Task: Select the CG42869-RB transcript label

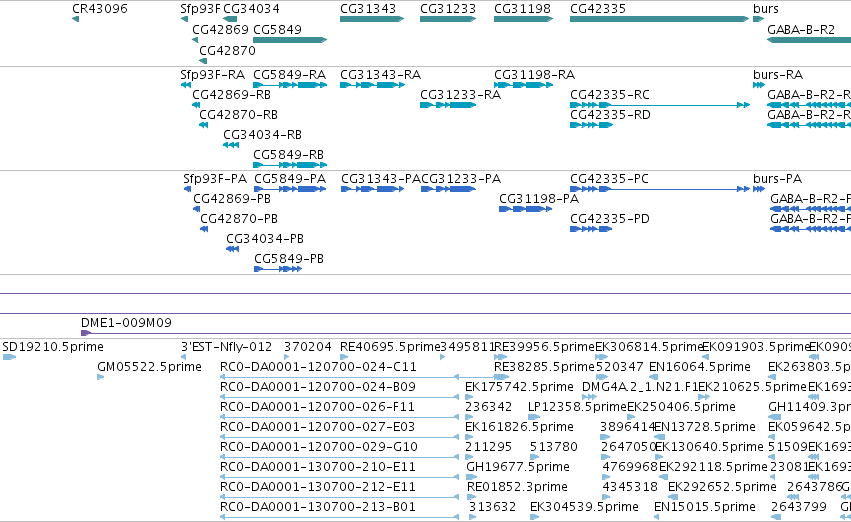Action: pyautogui.click(x=231, y=94)
